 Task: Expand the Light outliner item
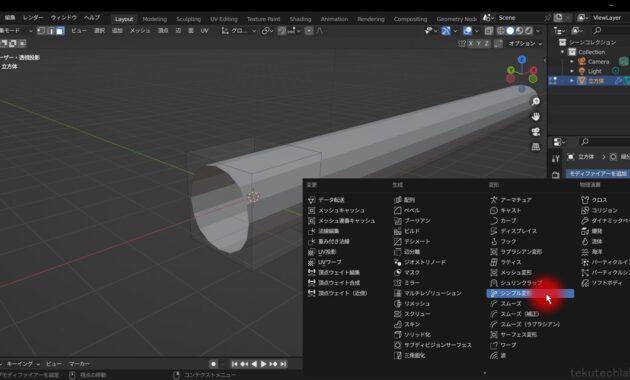(x=572, y=71)
